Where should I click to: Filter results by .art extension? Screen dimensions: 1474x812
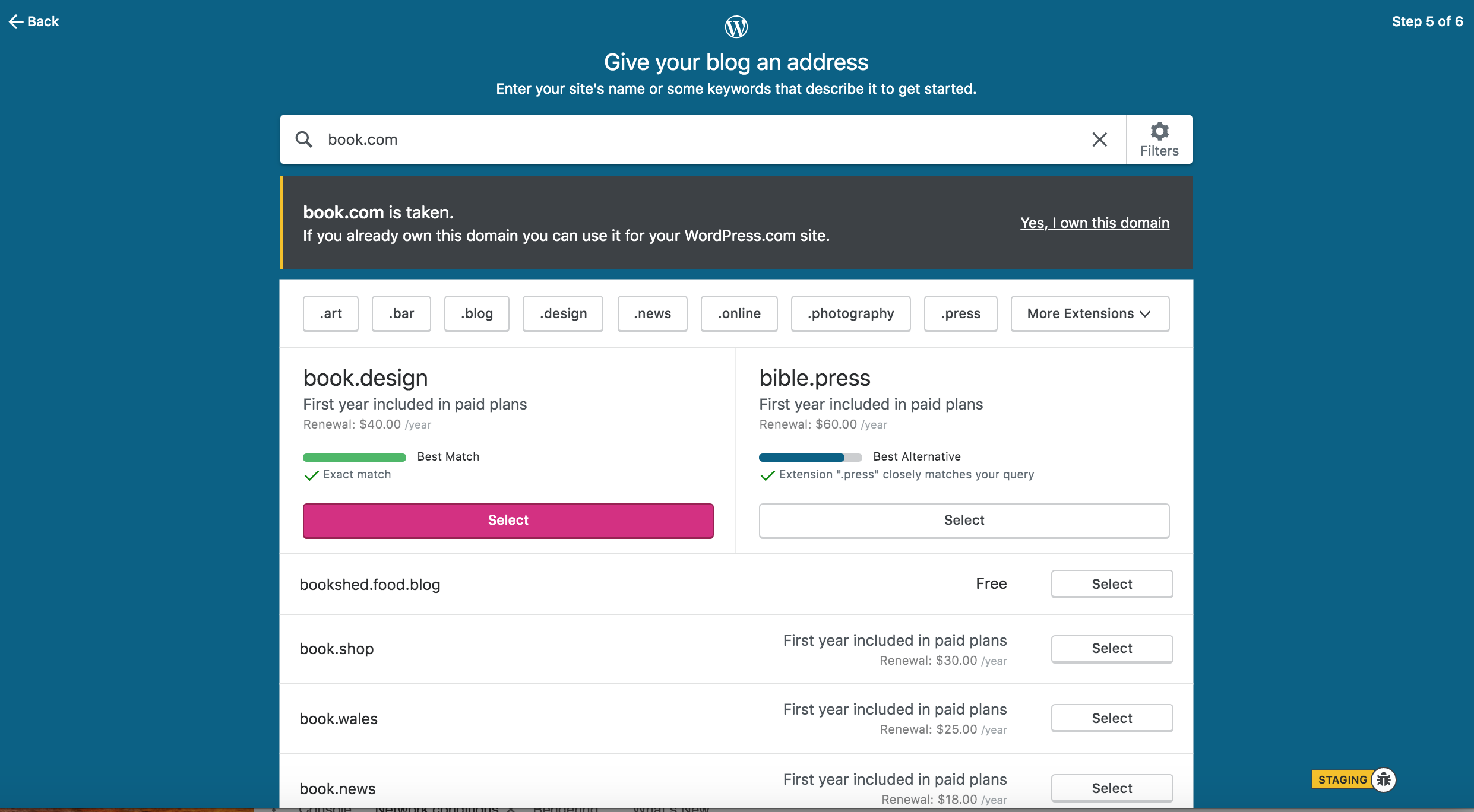point(331,313)
